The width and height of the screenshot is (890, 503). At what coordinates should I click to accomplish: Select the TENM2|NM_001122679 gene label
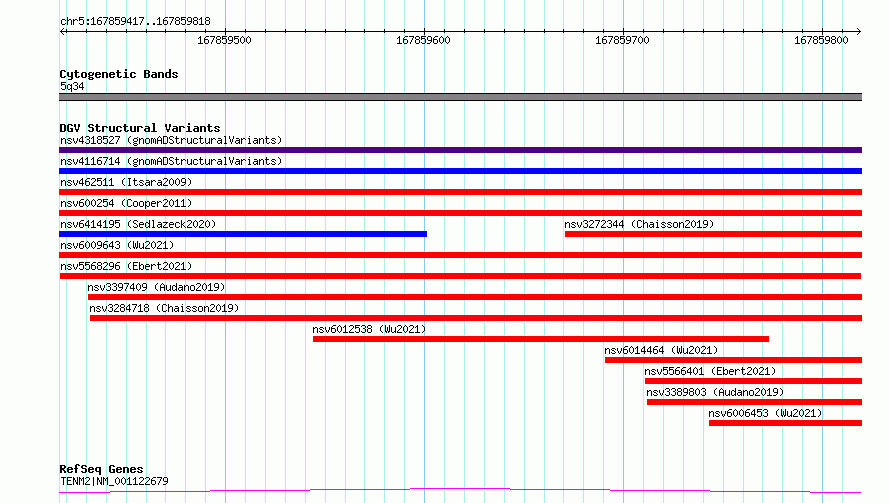[114, 481]
